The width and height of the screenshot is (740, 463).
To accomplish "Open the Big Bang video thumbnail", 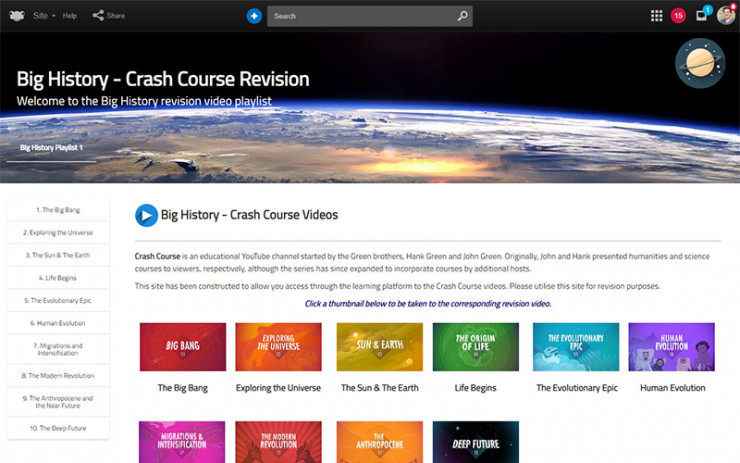I will pos(183,347).
